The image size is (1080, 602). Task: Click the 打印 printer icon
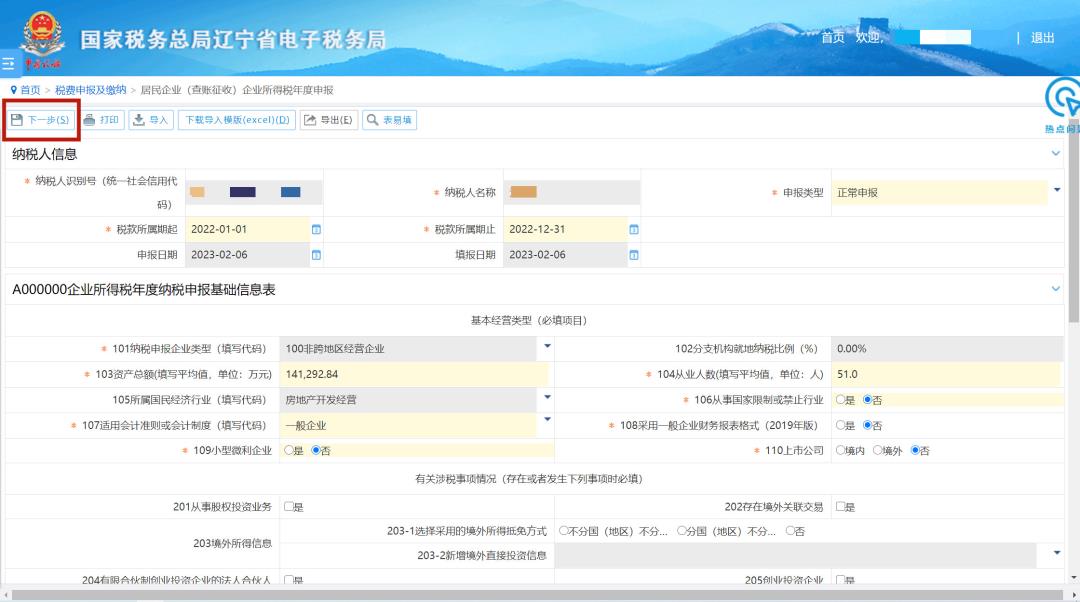tap(90, 120)
